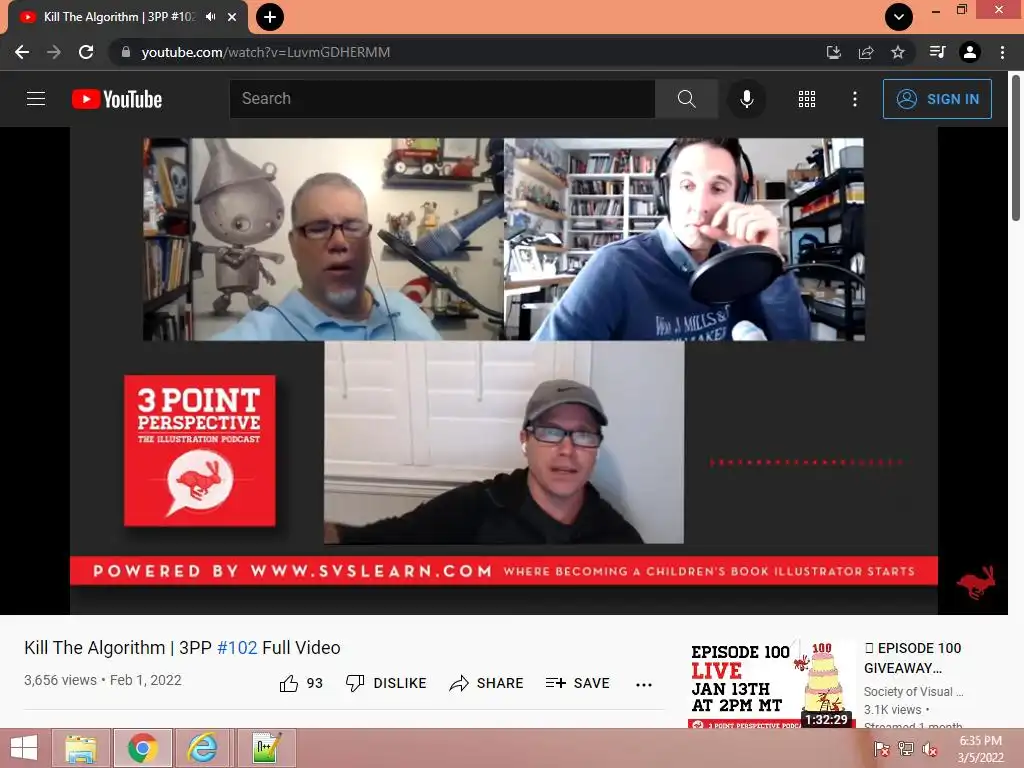1024x768 pixels.
Task: Open YouTube settings three-dot menu
Action: coord(854,99)
